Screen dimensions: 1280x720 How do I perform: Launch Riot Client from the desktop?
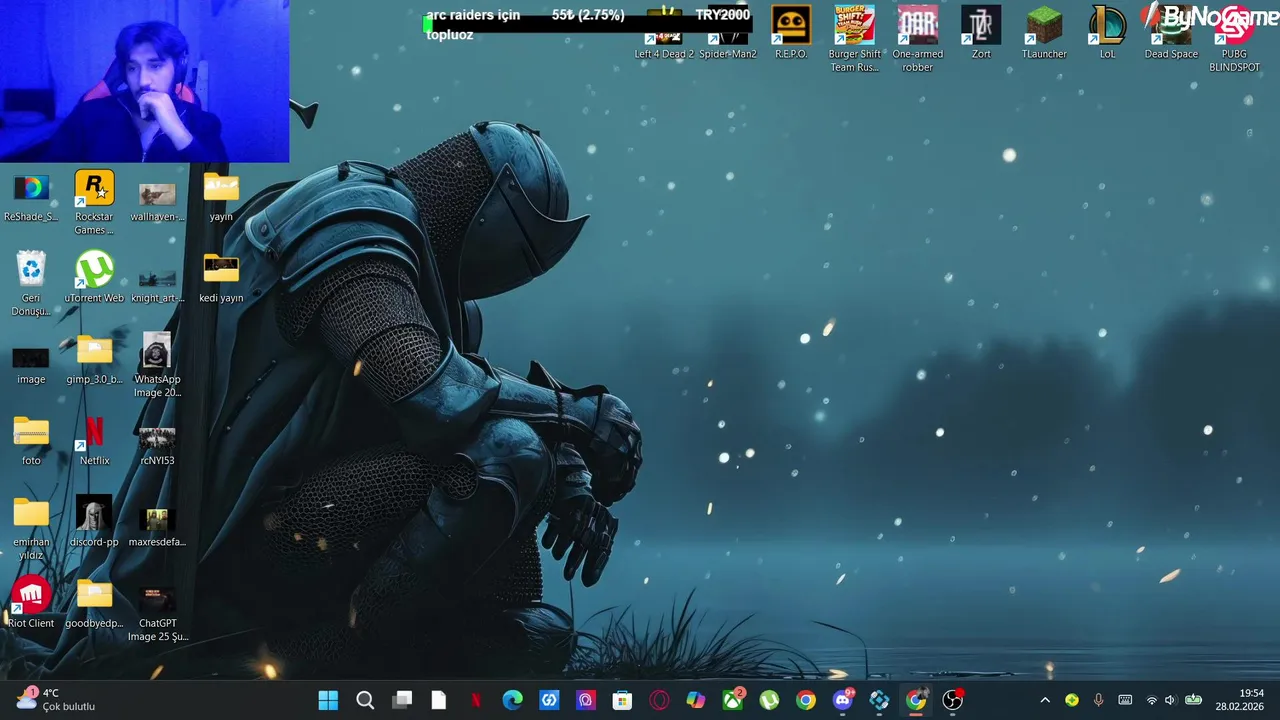(31, 603)
